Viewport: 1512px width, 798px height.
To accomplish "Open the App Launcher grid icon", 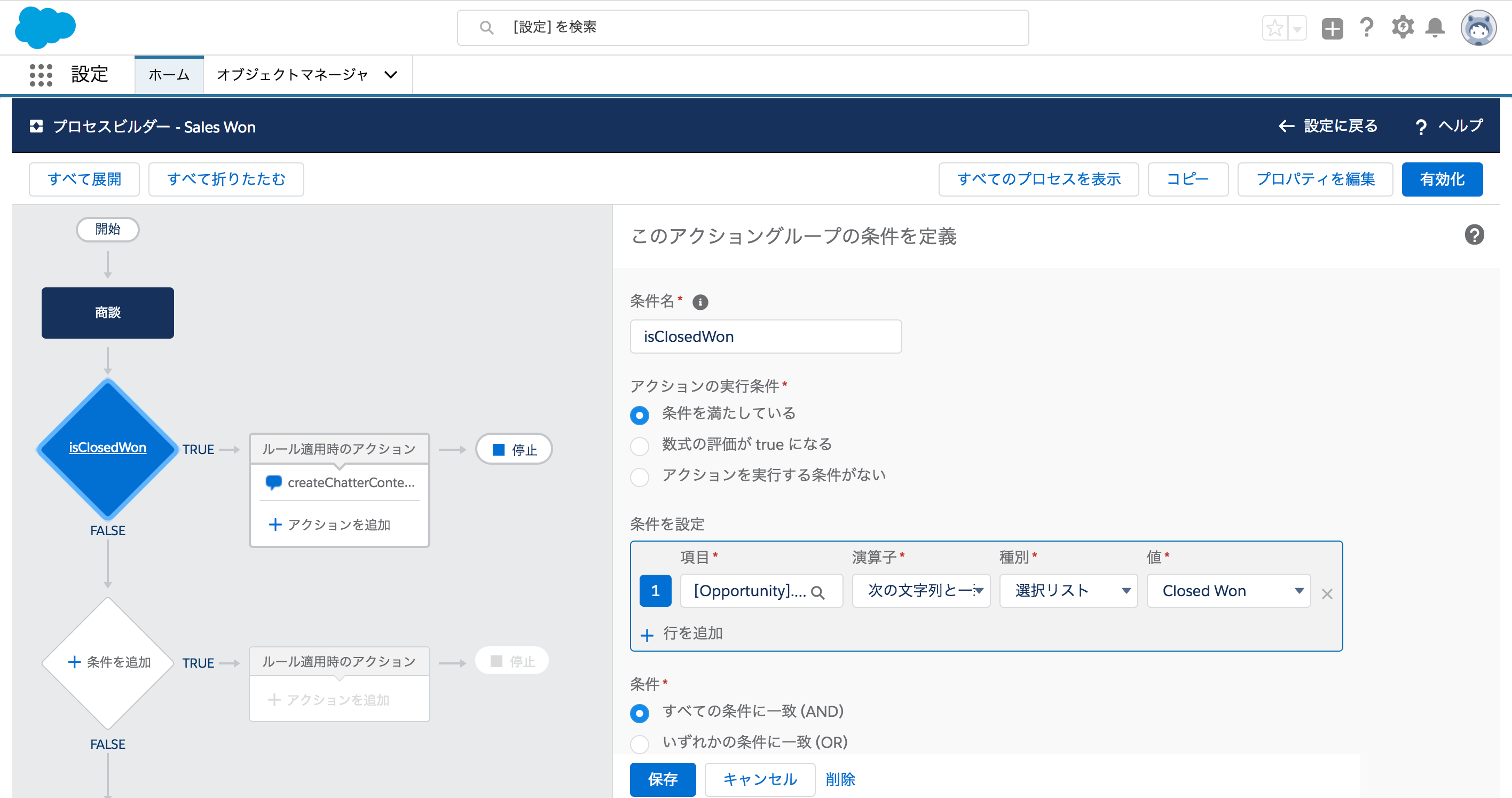I will tap(41, 75).
